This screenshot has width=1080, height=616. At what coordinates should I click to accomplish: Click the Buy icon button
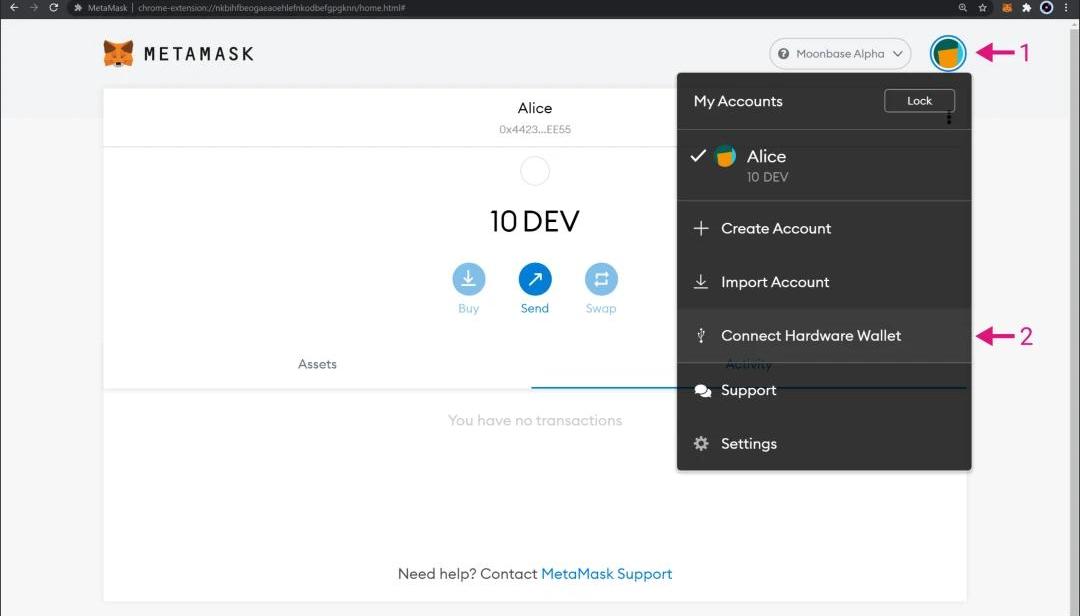(468, 280)
